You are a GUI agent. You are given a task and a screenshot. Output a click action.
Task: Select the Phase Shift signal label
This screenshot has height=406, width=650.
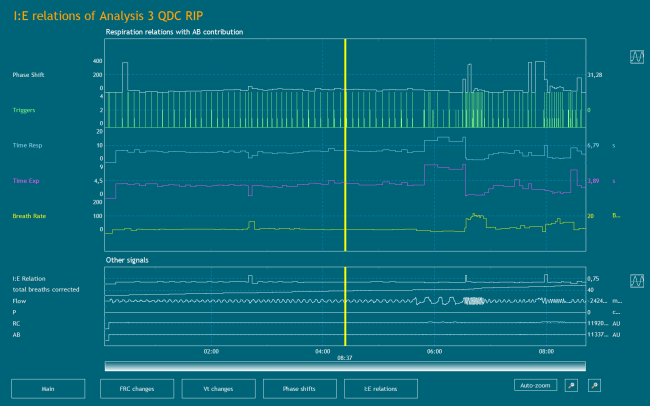tap(29, 76)
